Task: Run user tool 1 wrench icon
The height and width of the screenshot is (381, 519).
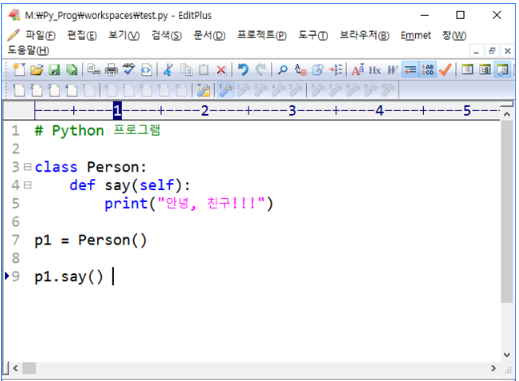Action: 226,90
